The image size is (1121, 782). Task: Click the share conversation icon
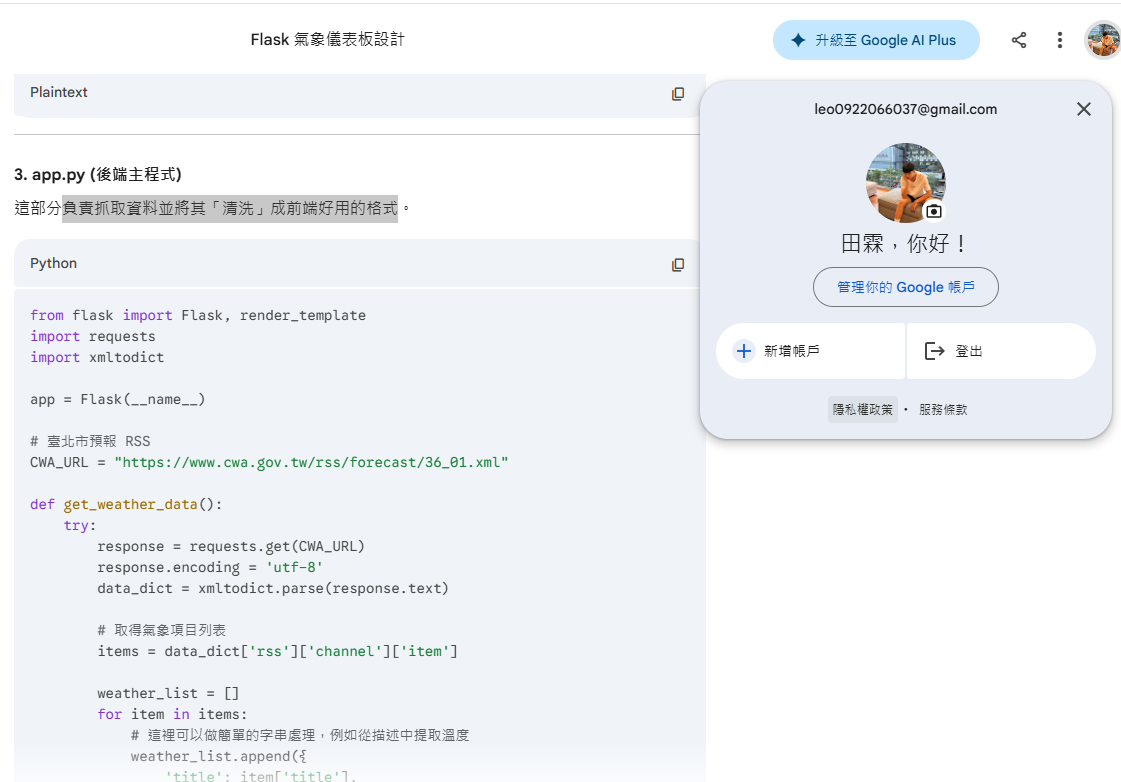(1018, 40)
